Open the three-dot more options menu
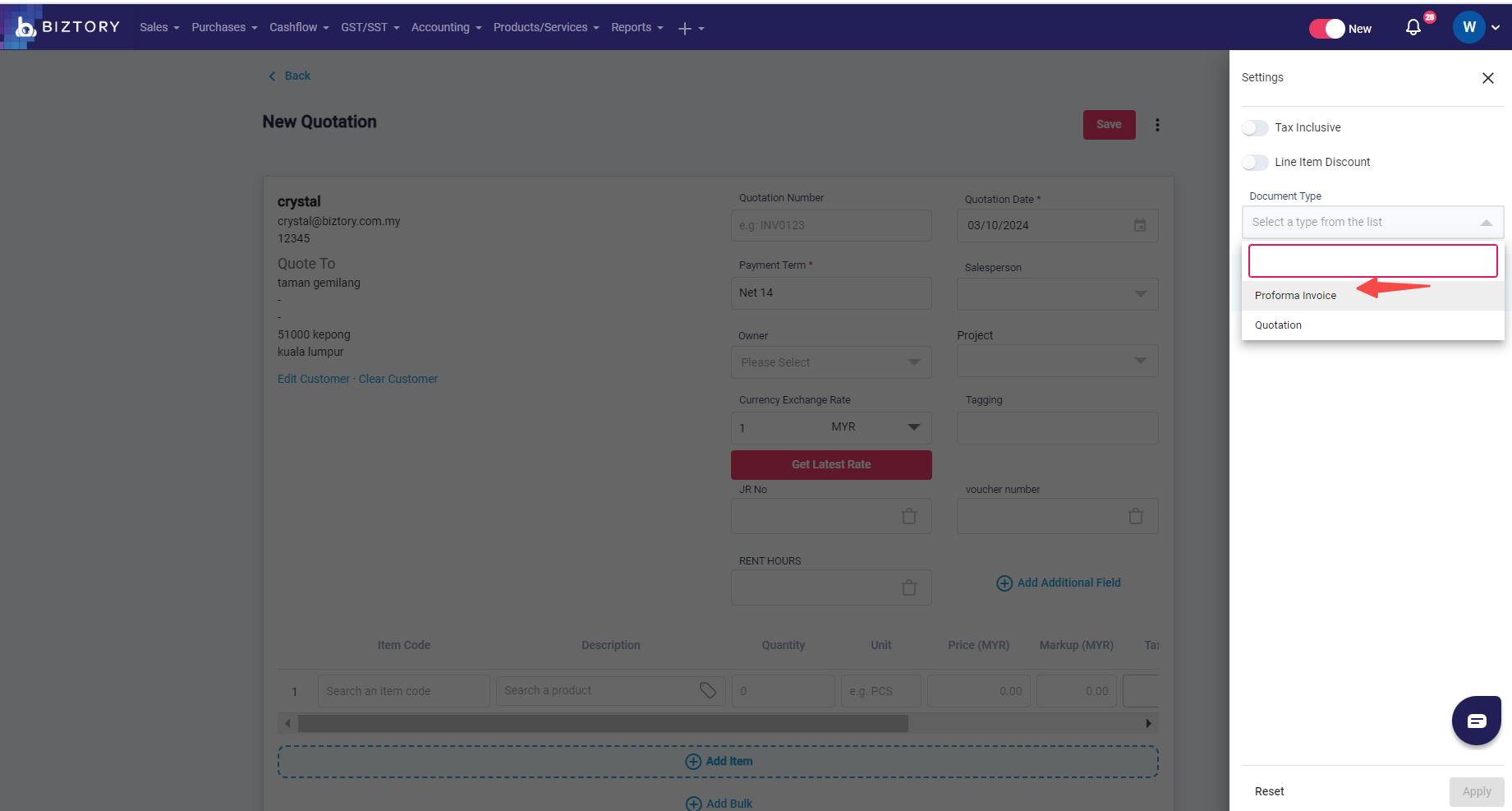This screenshot has height=811, width=1512. [x=1157, y=125]
